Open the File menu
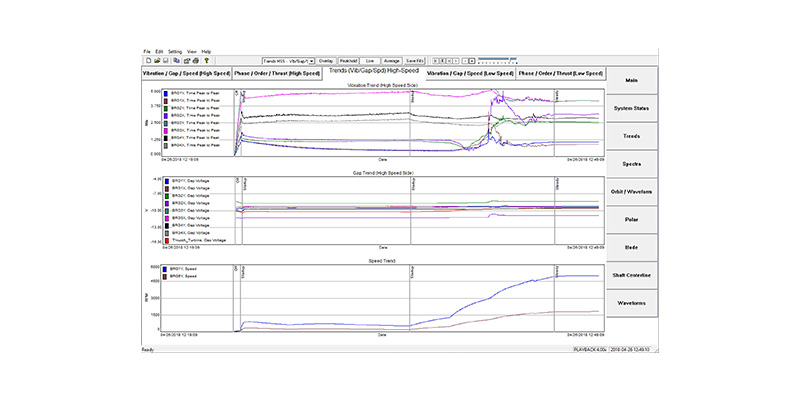The height and width of the screenshot is (400, 800). [147, 51]
